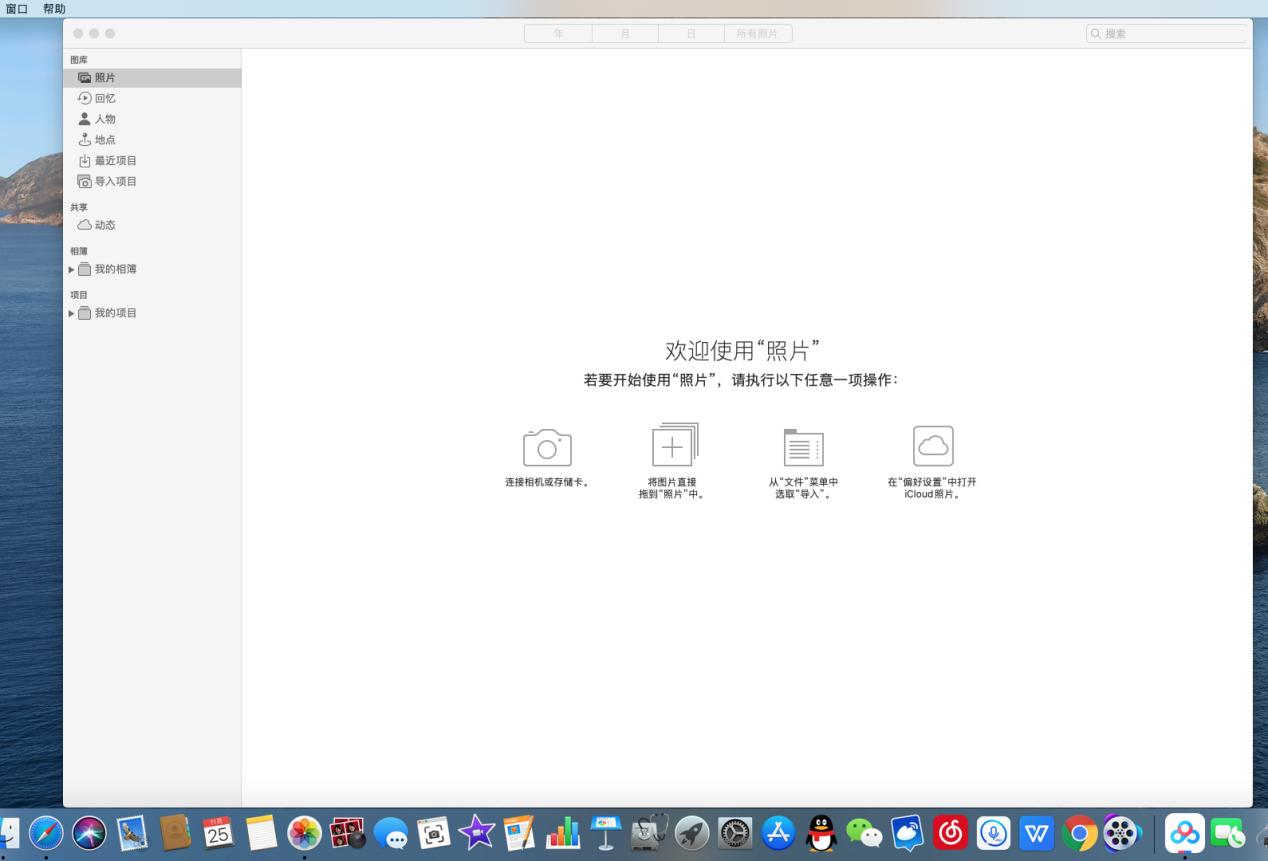Image resolution: width=1268 pixels, height=861 pixels.
Task: Switch to the 年 view tab
Action: 557,33
